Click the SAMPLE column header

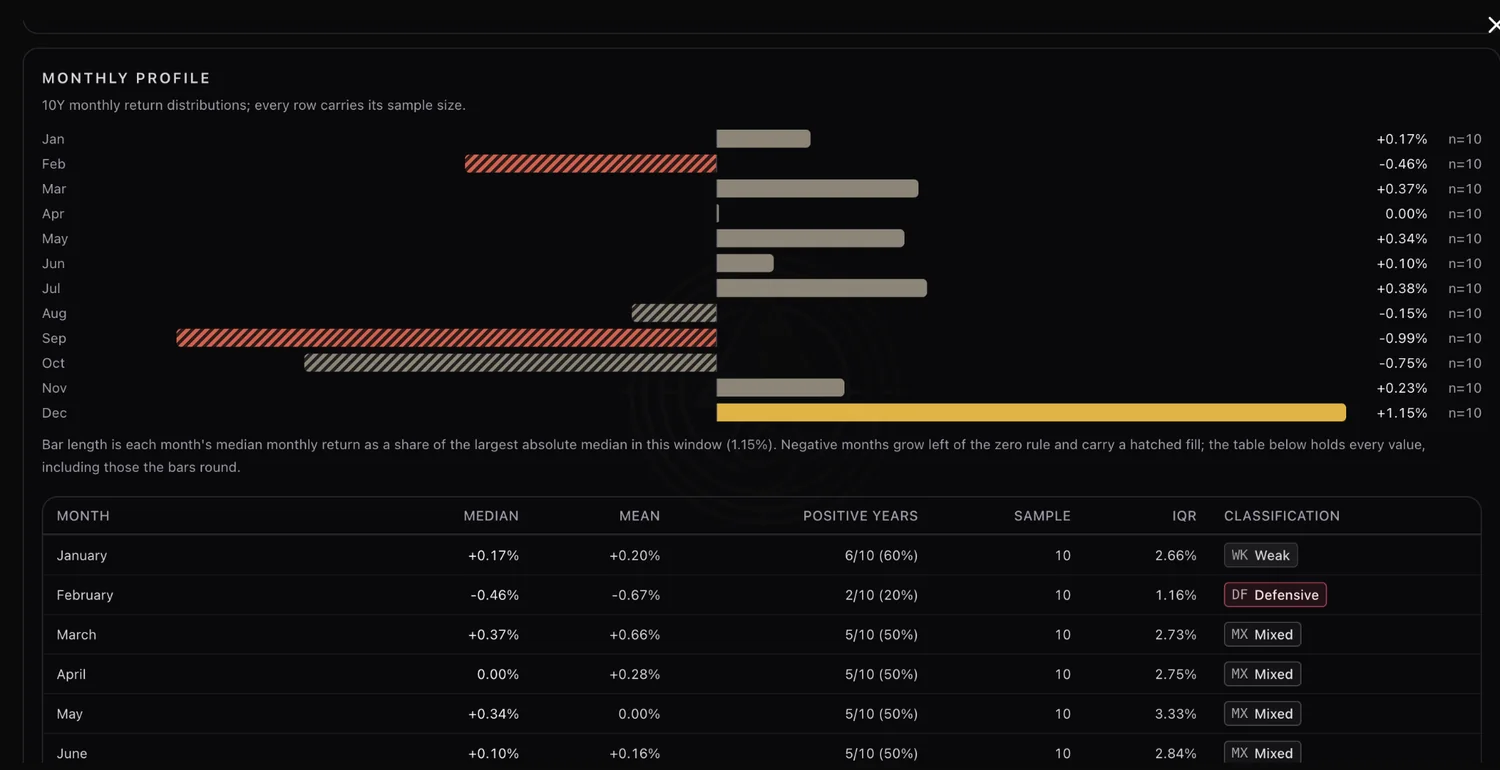[1042, 516]
